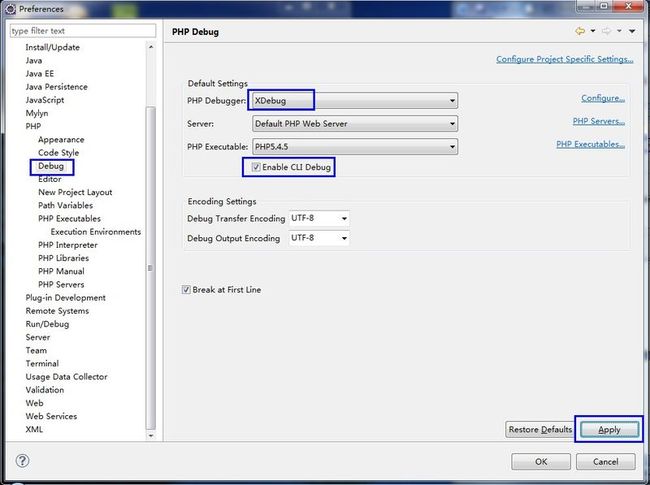
Task: Select PHP Libraries item
Action: click(x=63, y=258)
